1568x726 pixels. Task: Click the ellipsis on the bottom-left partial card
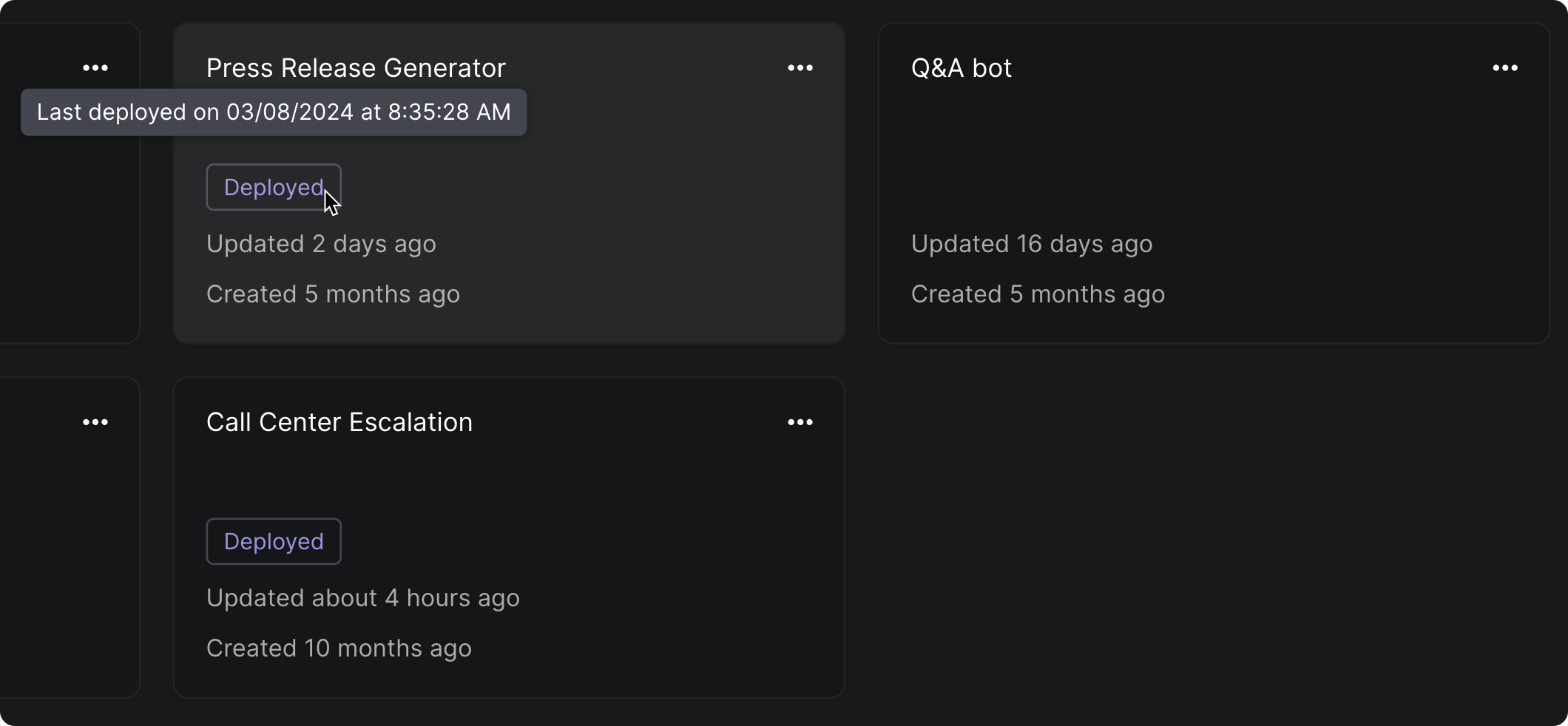click(95, 422)
